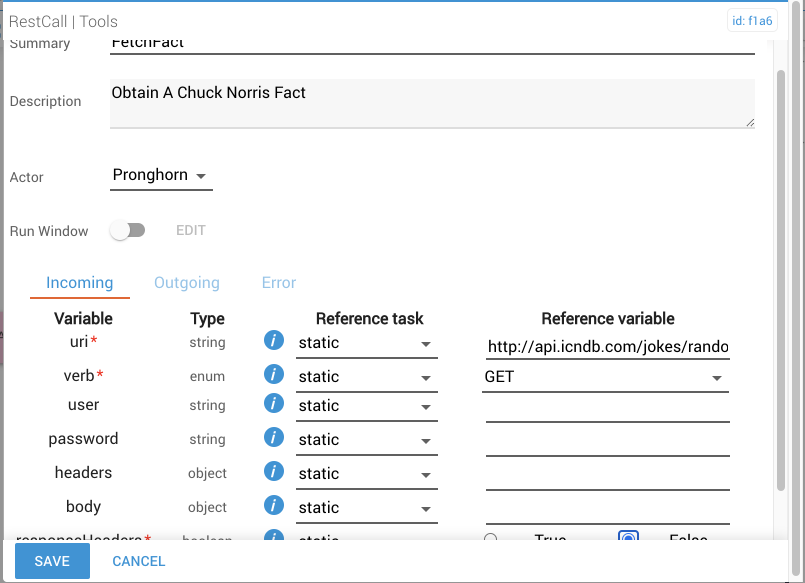This screenshot has height=583, width=805.
Task: Click the info icon for user
Action: pyautogui.click(x=274, y=403)
